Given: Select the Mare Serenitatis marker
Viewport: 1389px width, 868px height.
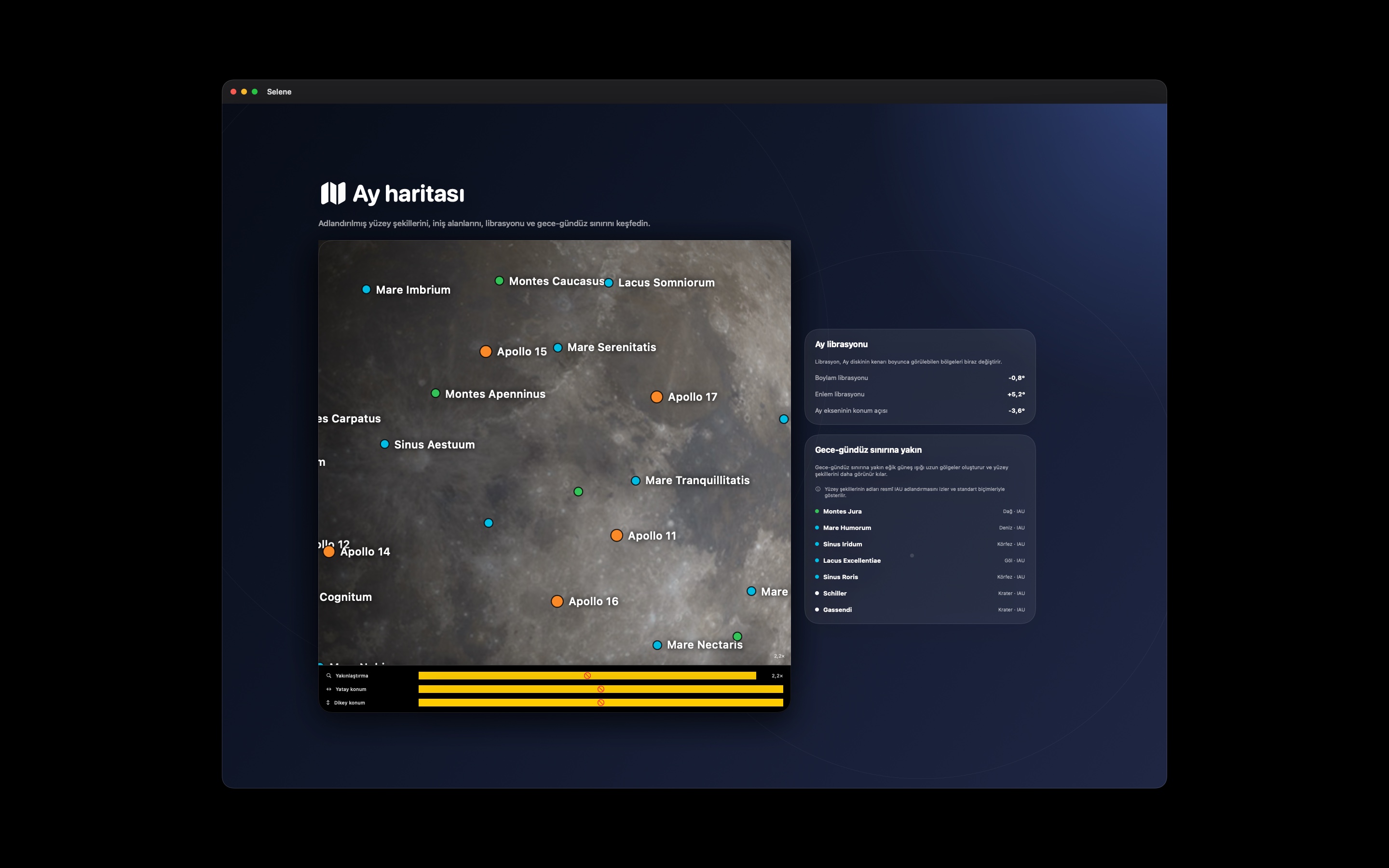Looking at the screenshot, I should [558, 347].
